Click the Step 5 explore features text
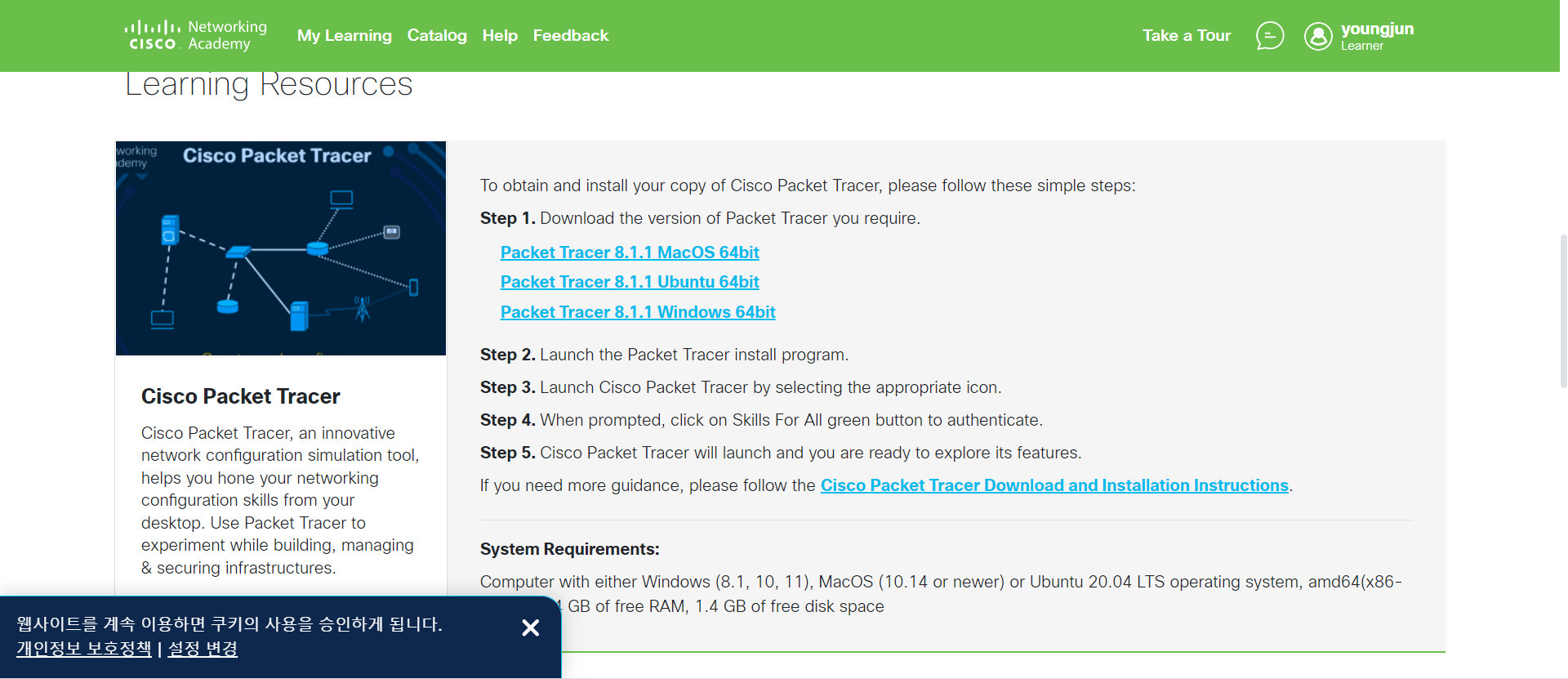 781,453
